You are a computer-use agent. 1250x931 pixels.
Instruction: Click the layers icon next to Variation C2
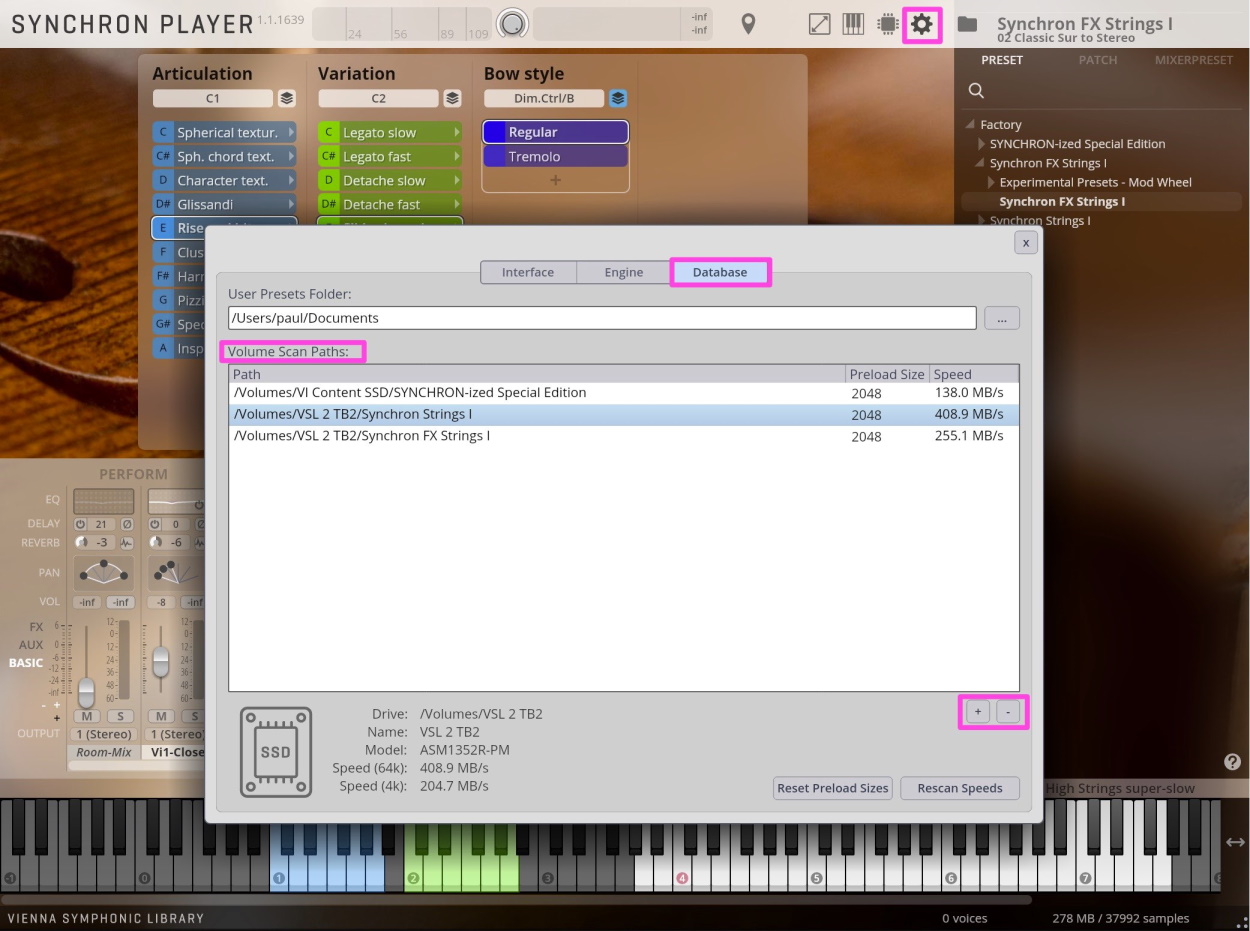452,99
